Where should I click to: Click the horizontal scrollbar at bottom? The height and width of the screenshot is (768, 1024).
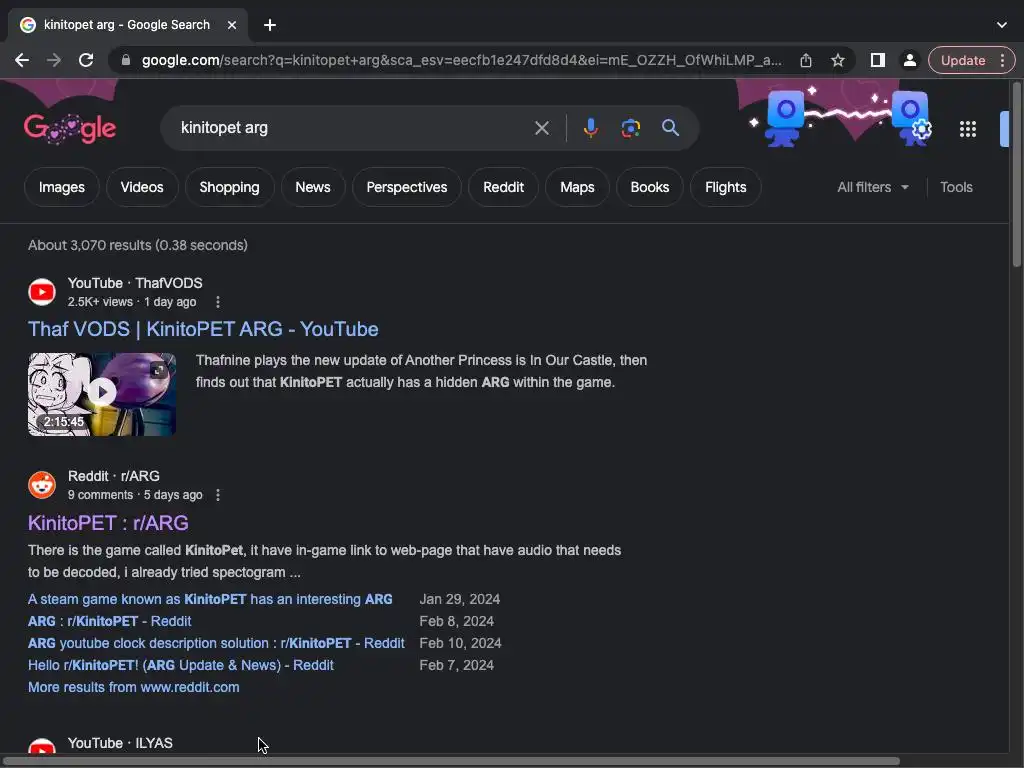pos(451,761)
